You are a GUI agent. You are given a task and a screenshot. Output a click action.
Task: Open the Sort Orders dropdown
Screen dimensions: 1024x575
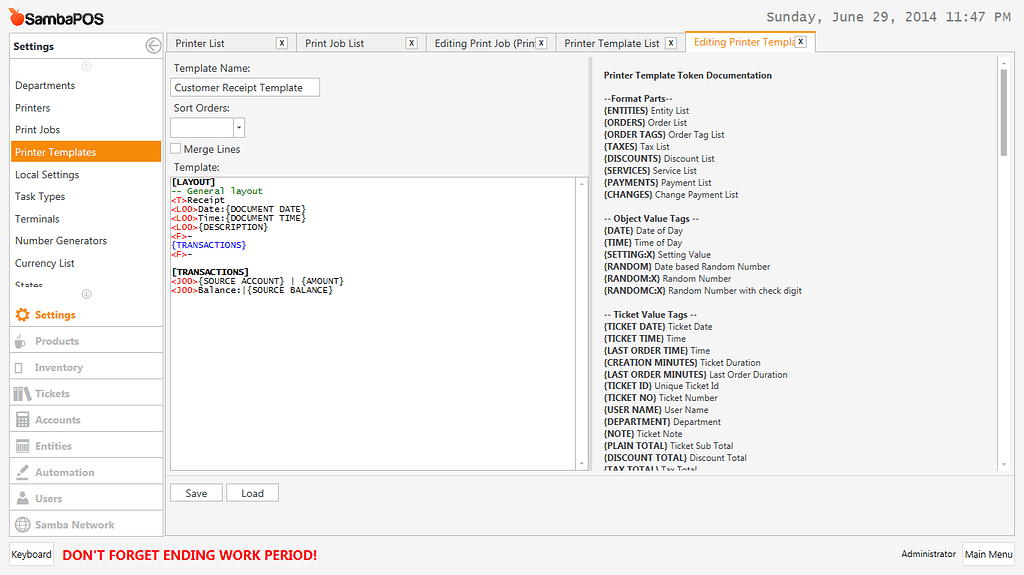click(239, 127)
